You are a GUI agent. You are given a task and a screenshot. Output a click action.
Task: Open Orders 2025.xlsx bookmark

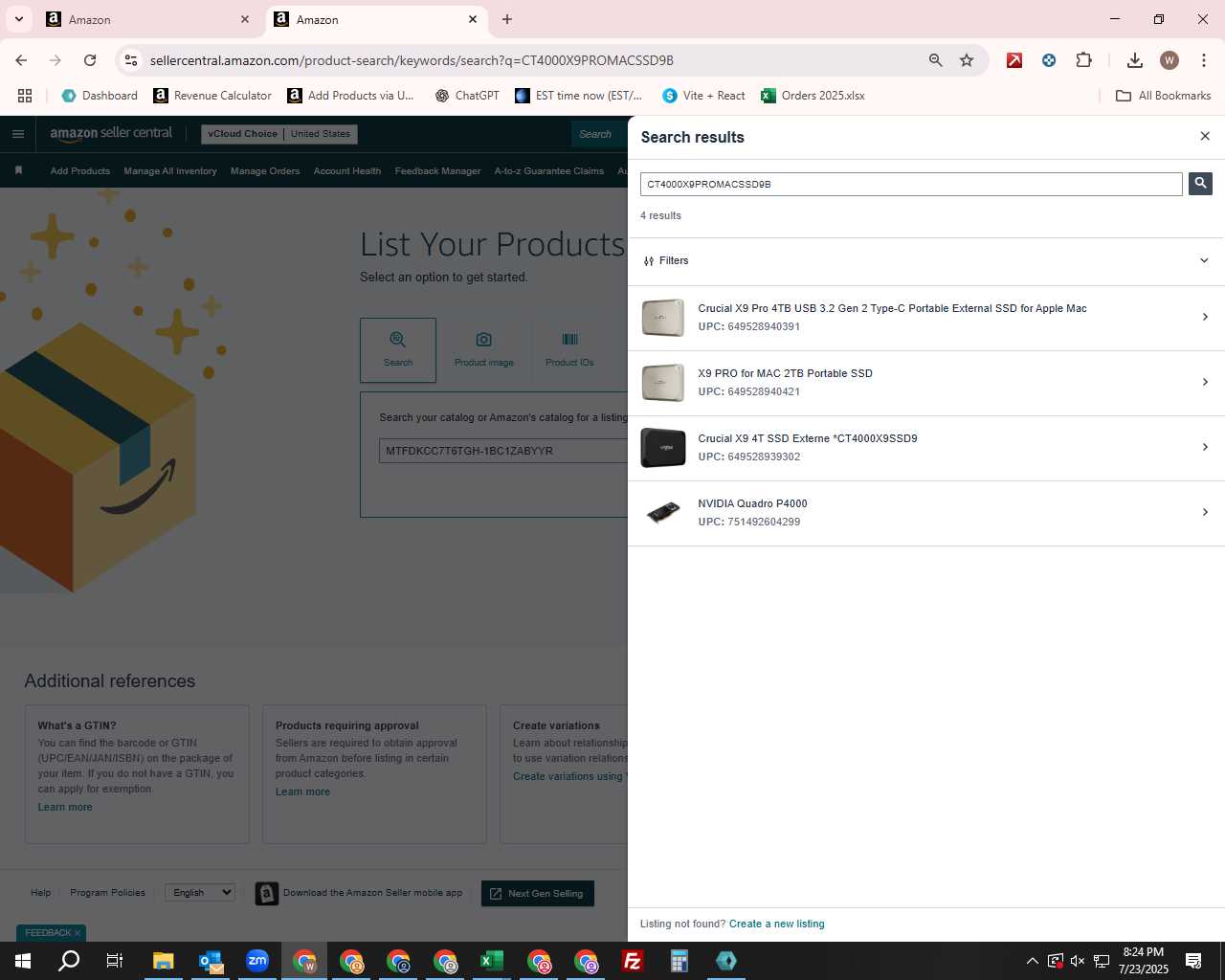click(x=813, y=96)
